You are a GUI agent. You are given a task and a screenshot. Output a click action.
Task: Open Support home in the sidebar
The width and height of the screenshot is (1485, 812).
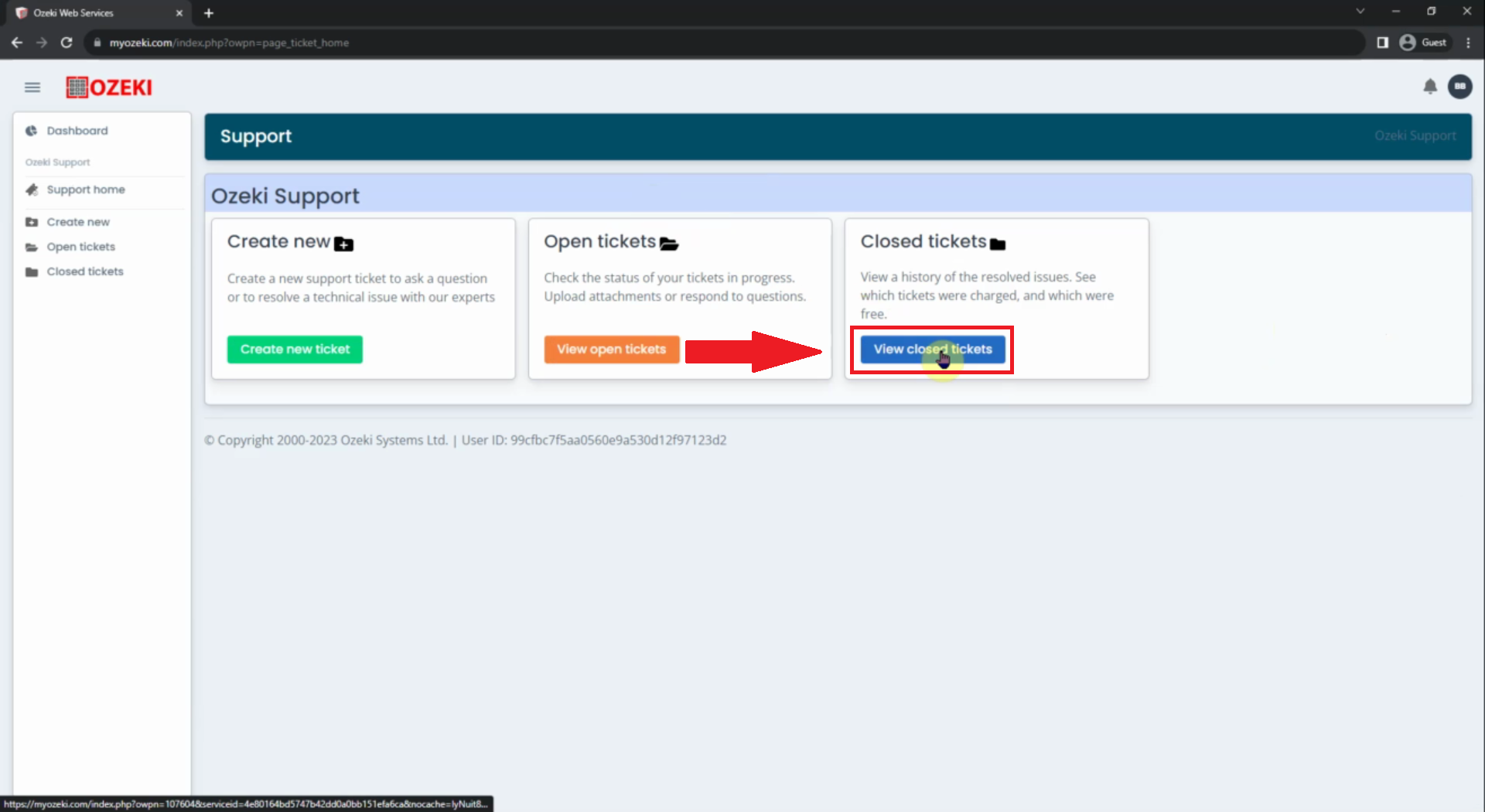(86, 189)
